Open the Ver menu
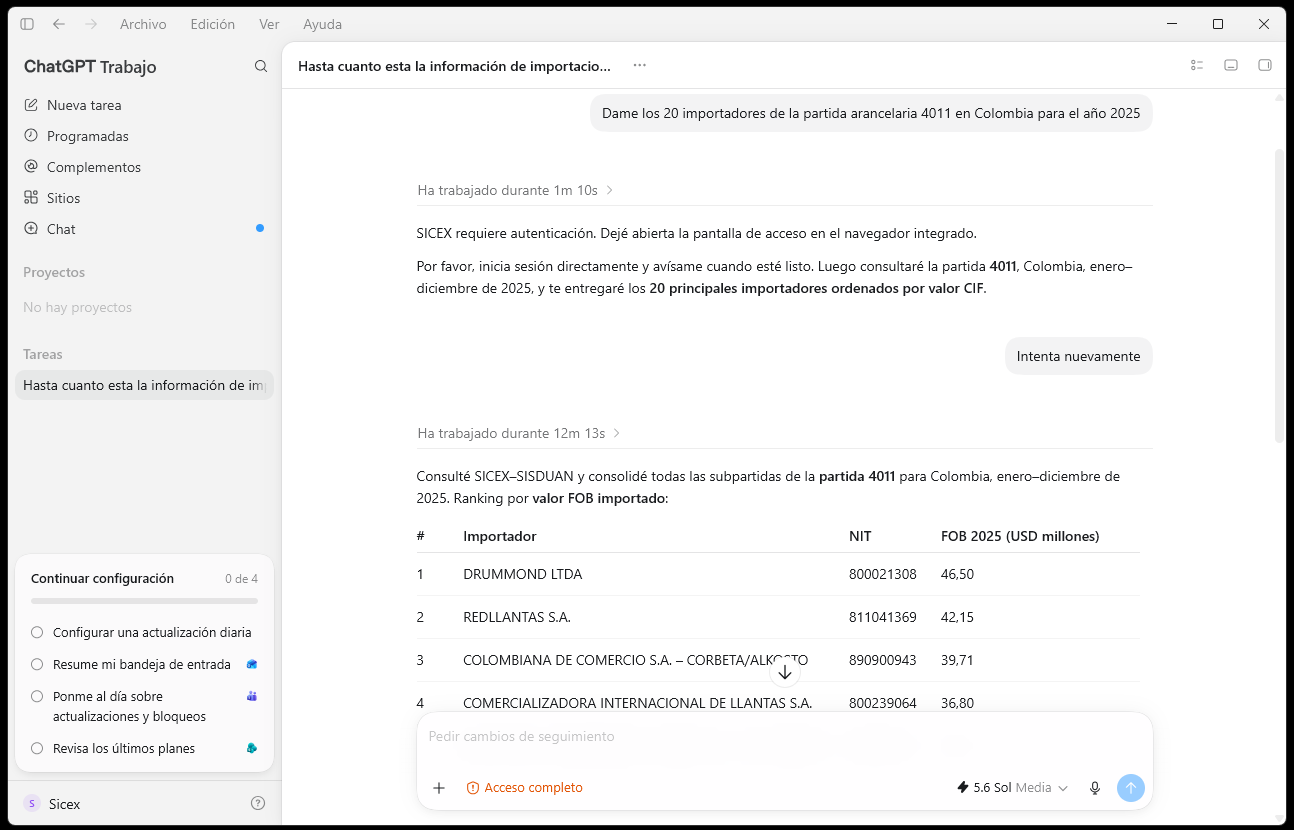The image size is (1294, 830). [269, 24]
